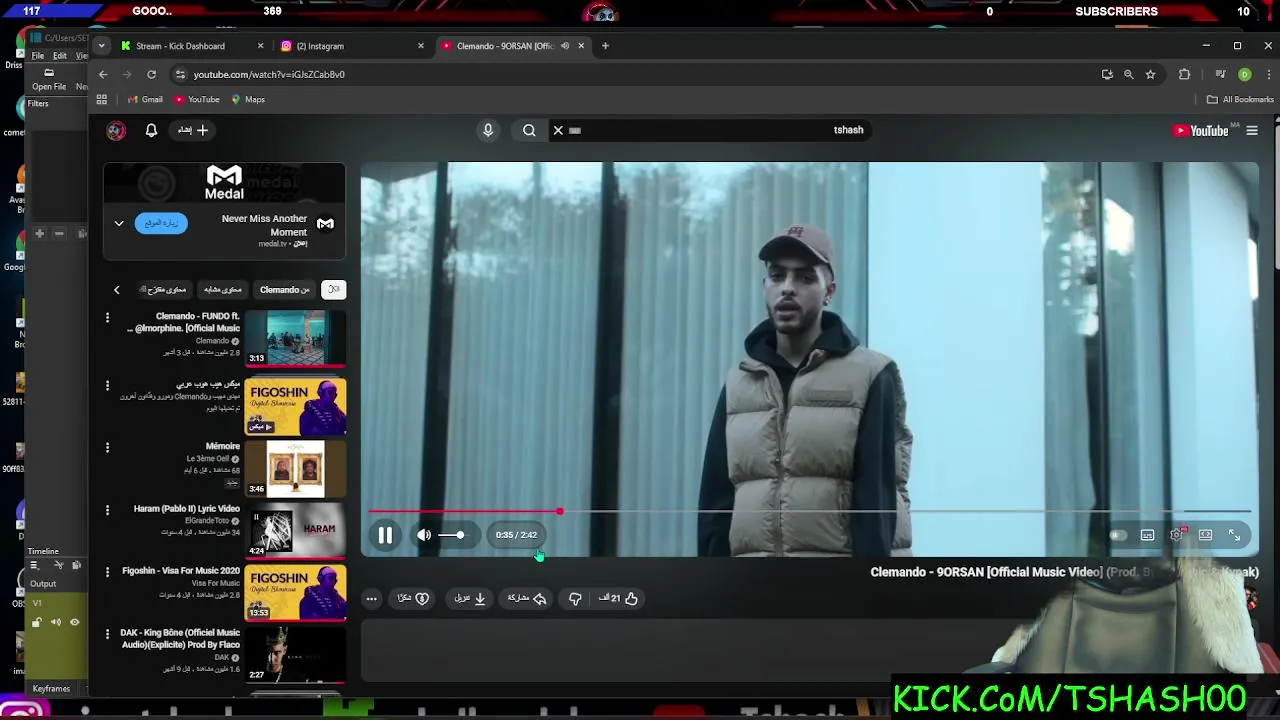Play the Clemando - FUNDO thumbnail

point(295,338)
